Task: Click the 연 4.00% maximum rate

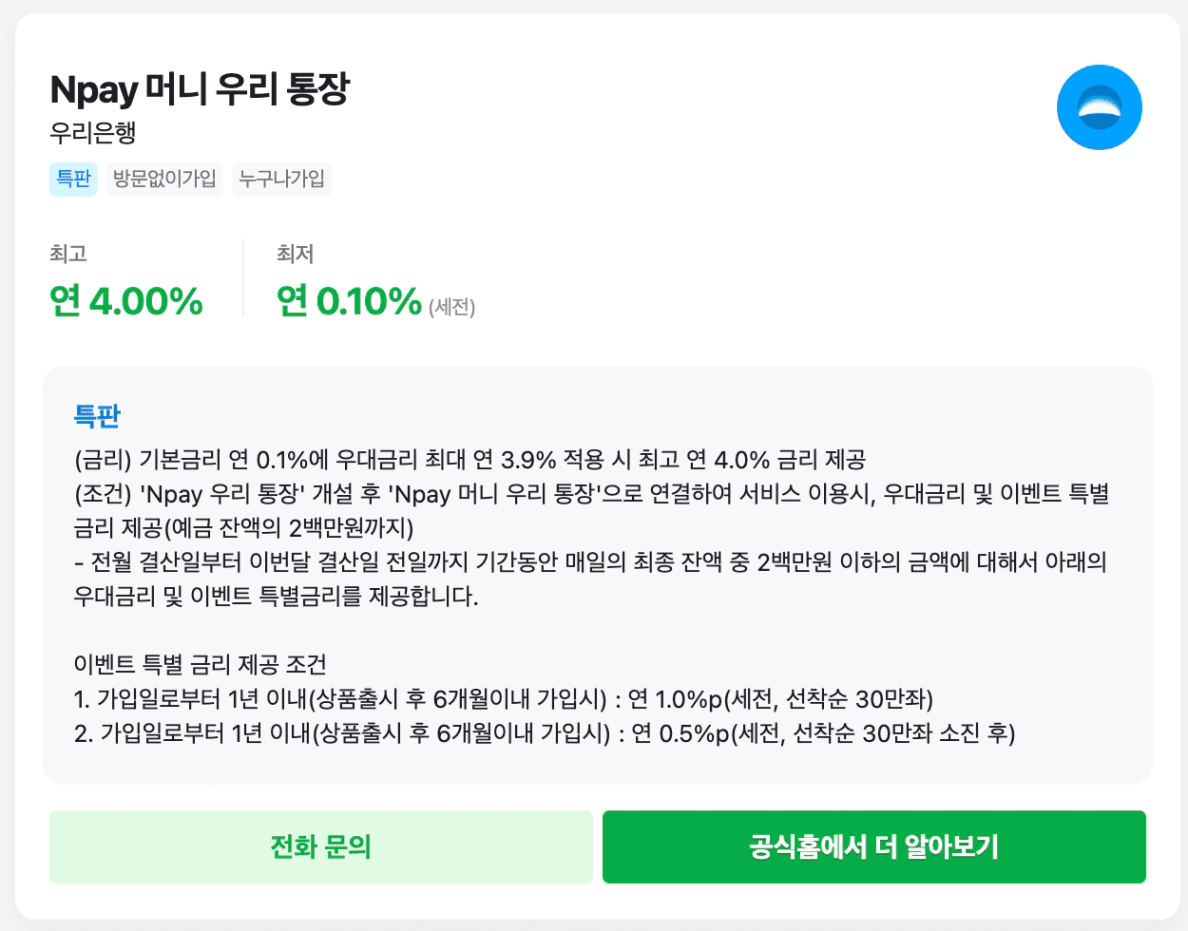Action: click(x=126, y=300)
